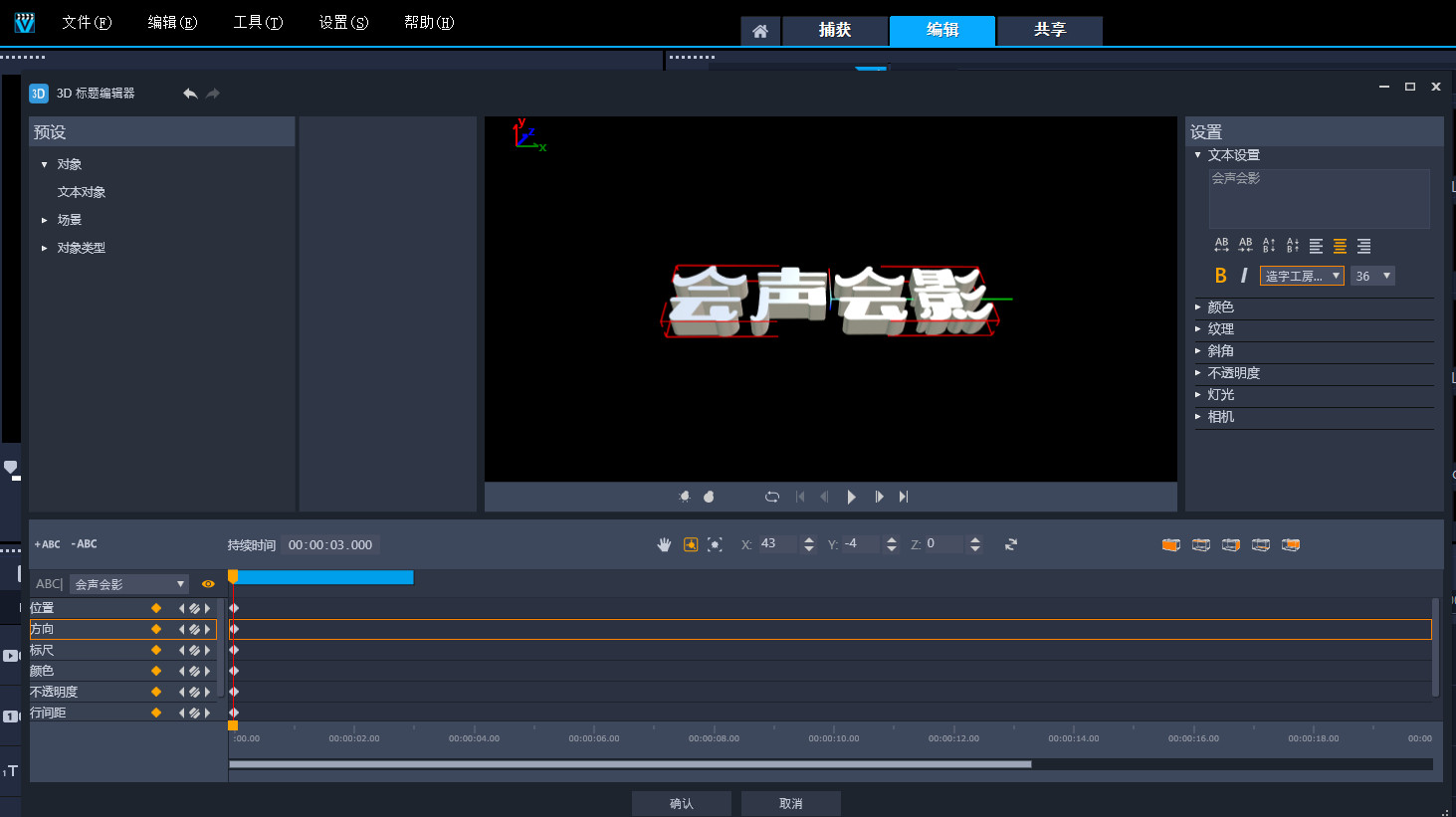Toggle keyframe diamond for 位置 row

(x=156, y=608)
